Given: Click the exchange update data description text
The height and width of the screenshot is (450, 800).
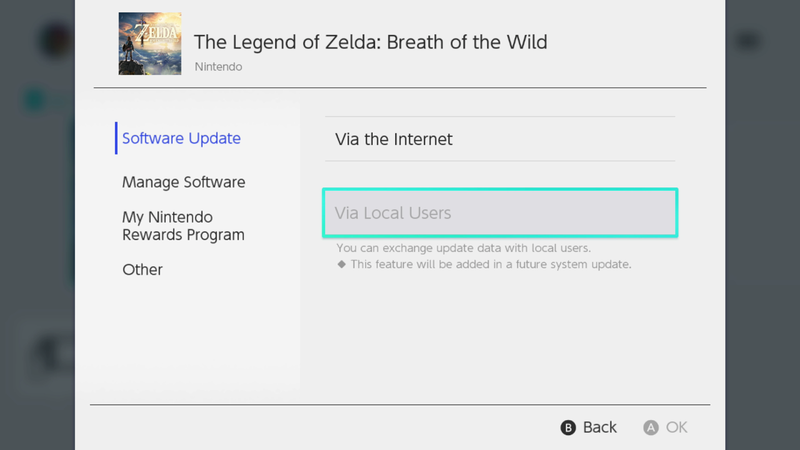Looking at the screenshot, I should [x=463, y=248].
